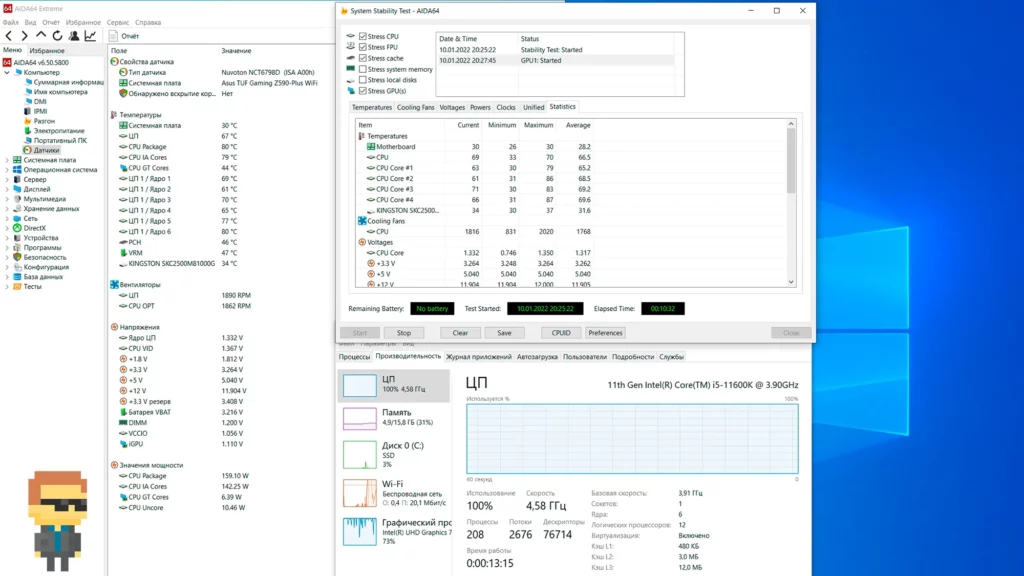
Task: Open the Сервис menu
Action: point(117,22)
